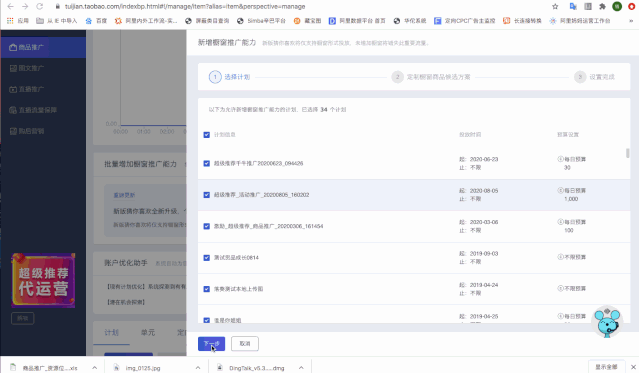
Task: Click the budget icon beside 每日预算 100
Action: 560,222
